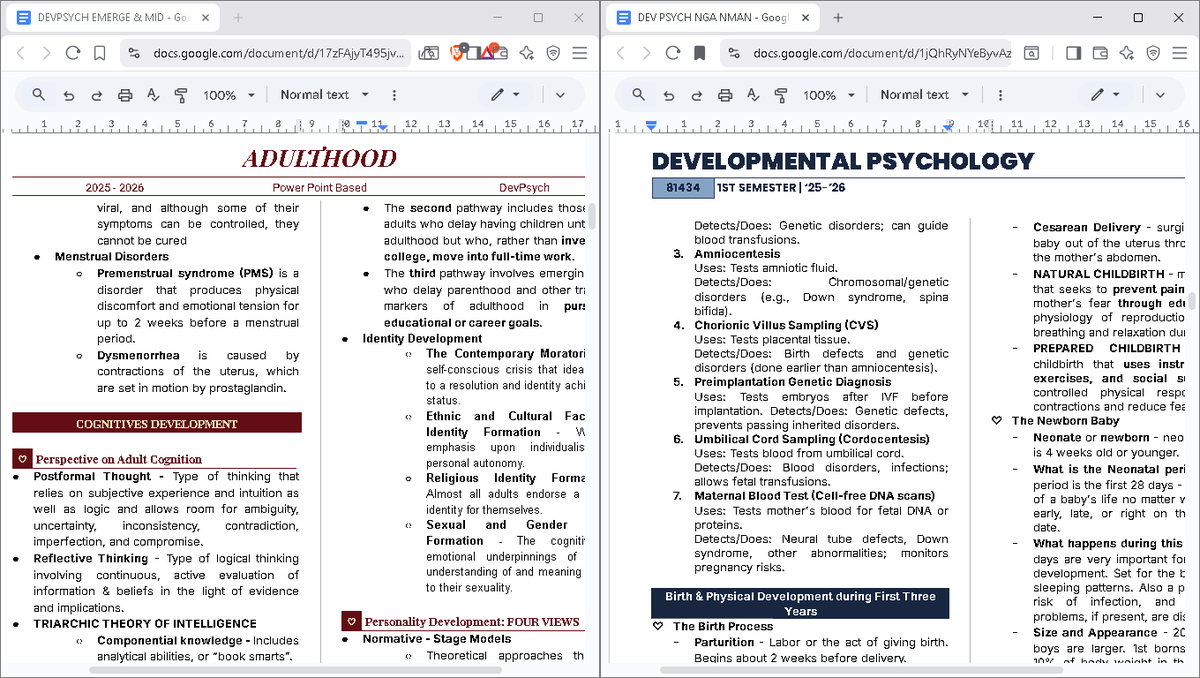Open Leo AI sparkle icon in right window
This screenshot has width=1200, height=678.
(x=1126, y=53)
